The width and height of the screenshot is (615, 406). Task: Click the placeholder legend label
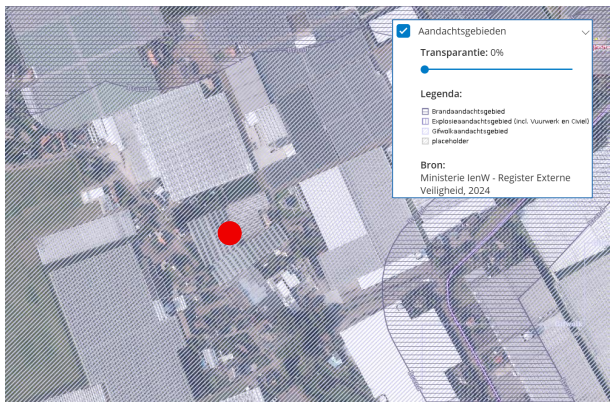coord(450,141)
